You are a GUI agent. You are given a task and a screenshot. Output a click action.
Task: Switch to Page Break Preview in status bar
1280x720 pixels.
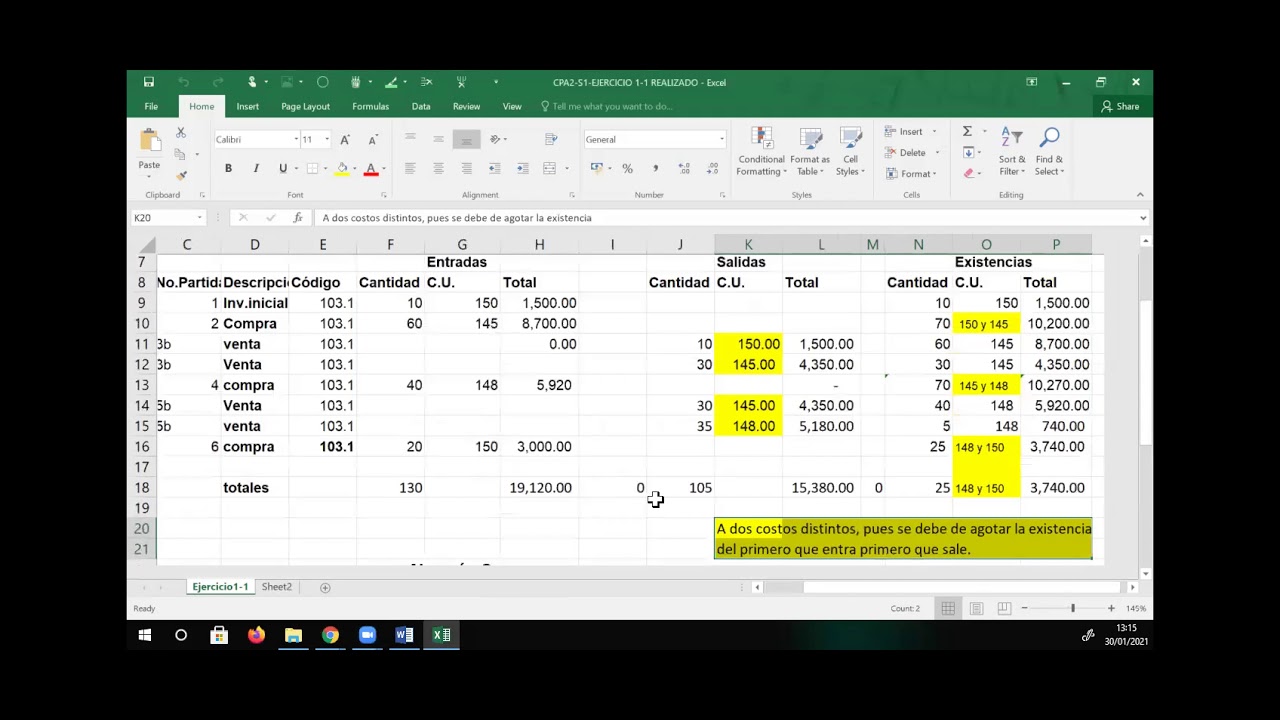point(1002,608)
